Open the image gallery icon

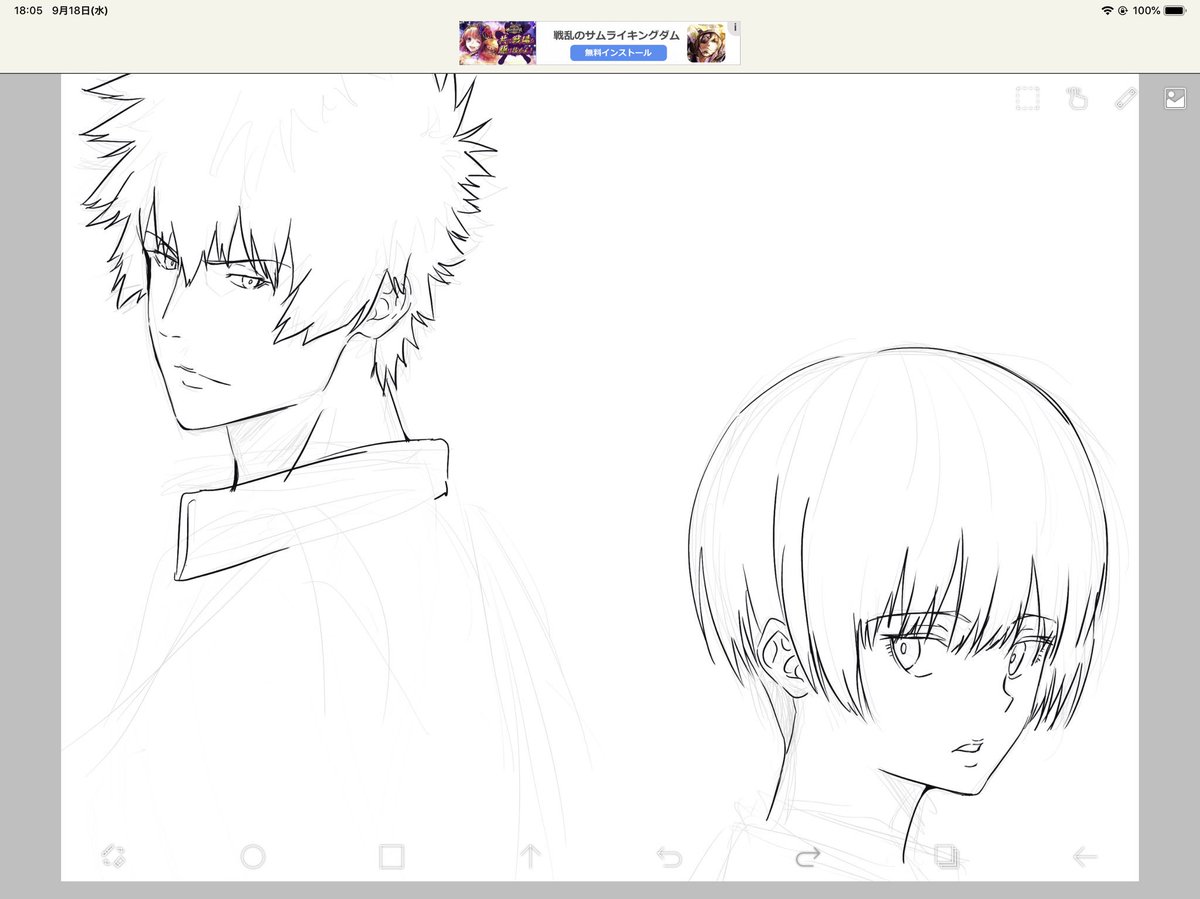(1175, 98)
